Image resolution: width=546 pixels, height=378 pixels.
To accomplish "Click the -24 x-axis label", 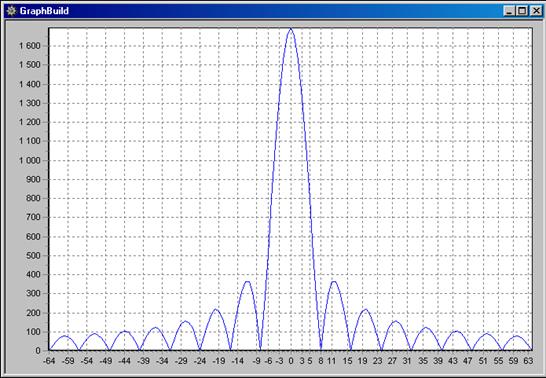I will coord(200,361).
